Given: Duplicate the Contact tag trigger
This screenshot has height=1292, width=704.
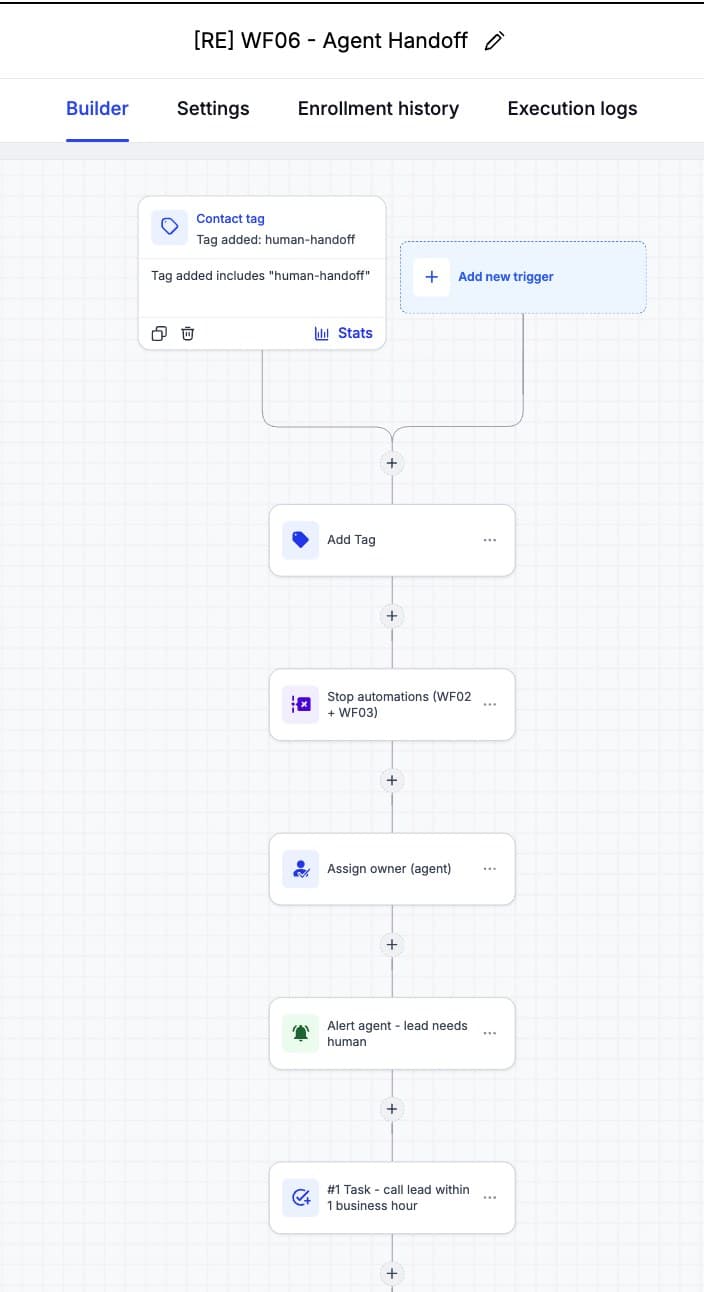Looking at the screenshot, I should (x=159, y=334).
